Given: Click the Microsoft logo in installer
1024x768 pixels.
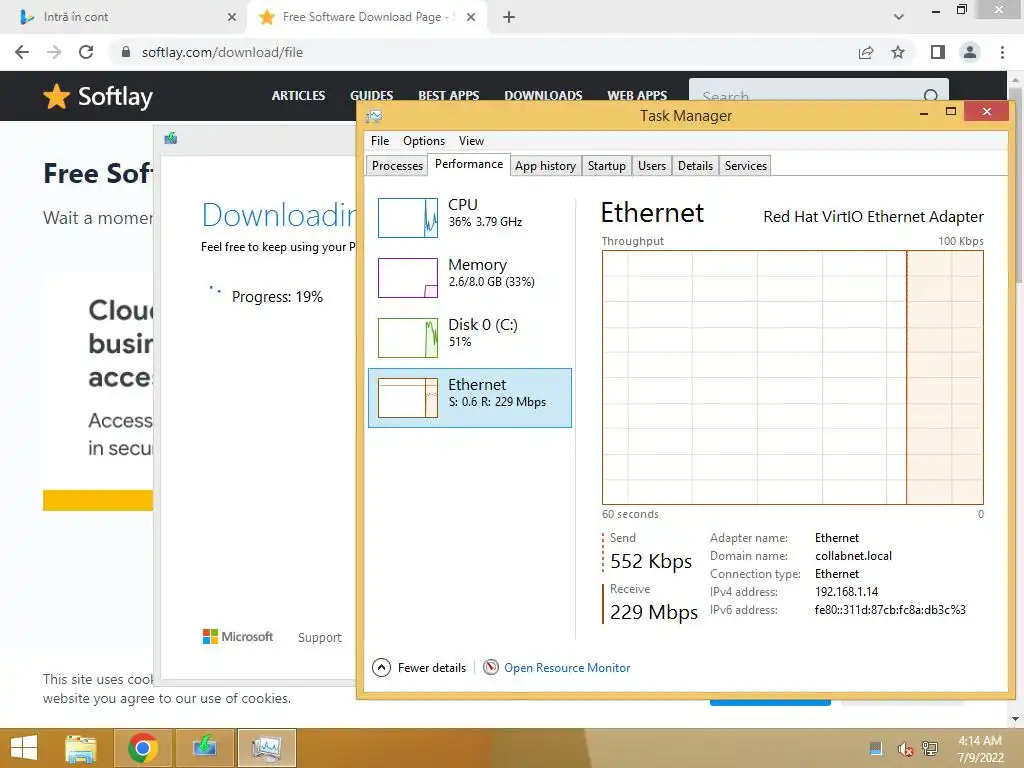Looking at the screenshot, I should [238, 637].
